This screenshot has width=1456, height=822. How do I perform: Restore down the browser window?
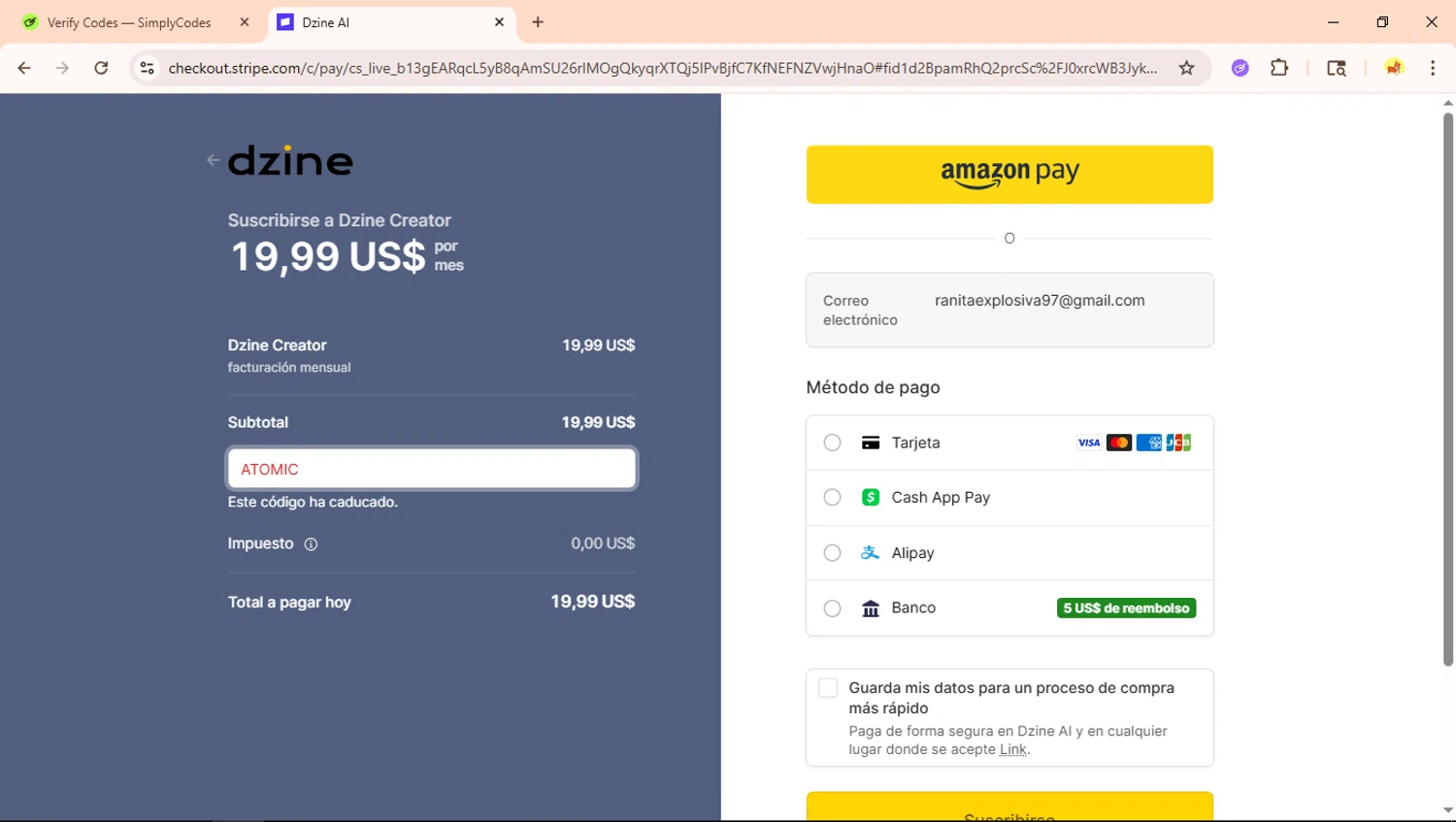tap(1382, 22)
